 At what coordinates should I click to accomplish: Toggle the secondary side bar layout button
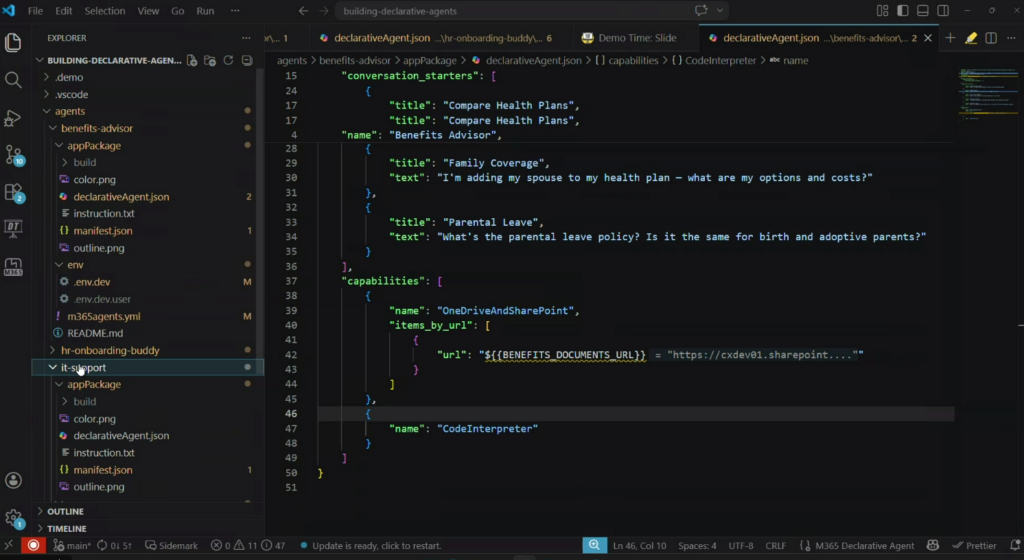945,11
